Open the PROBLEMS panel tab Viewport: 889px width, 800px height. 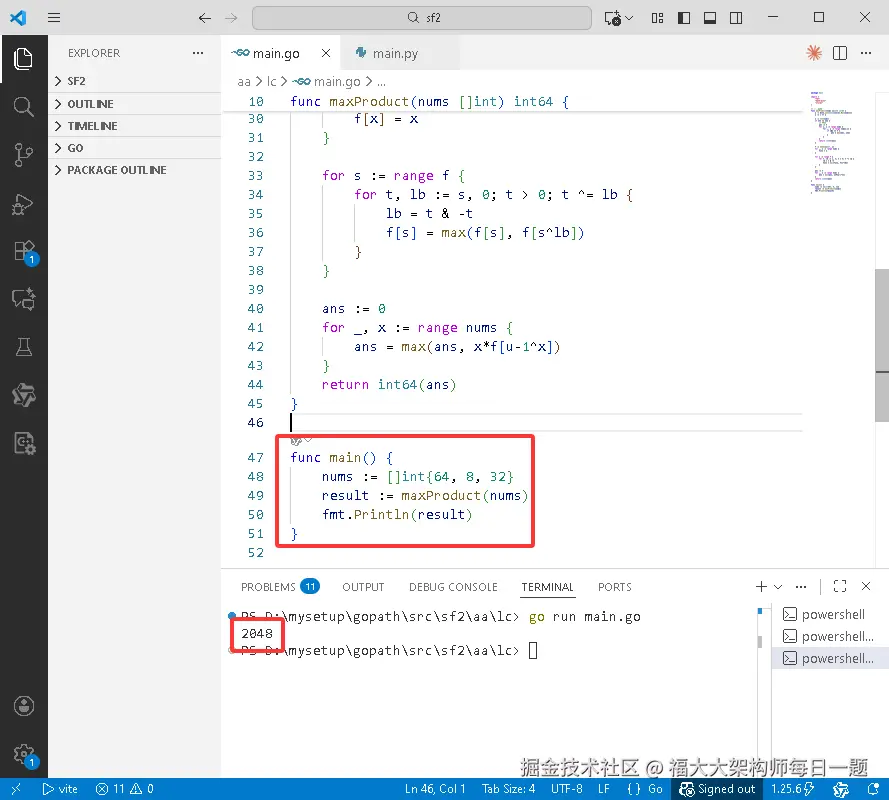[x=280, y=586]
